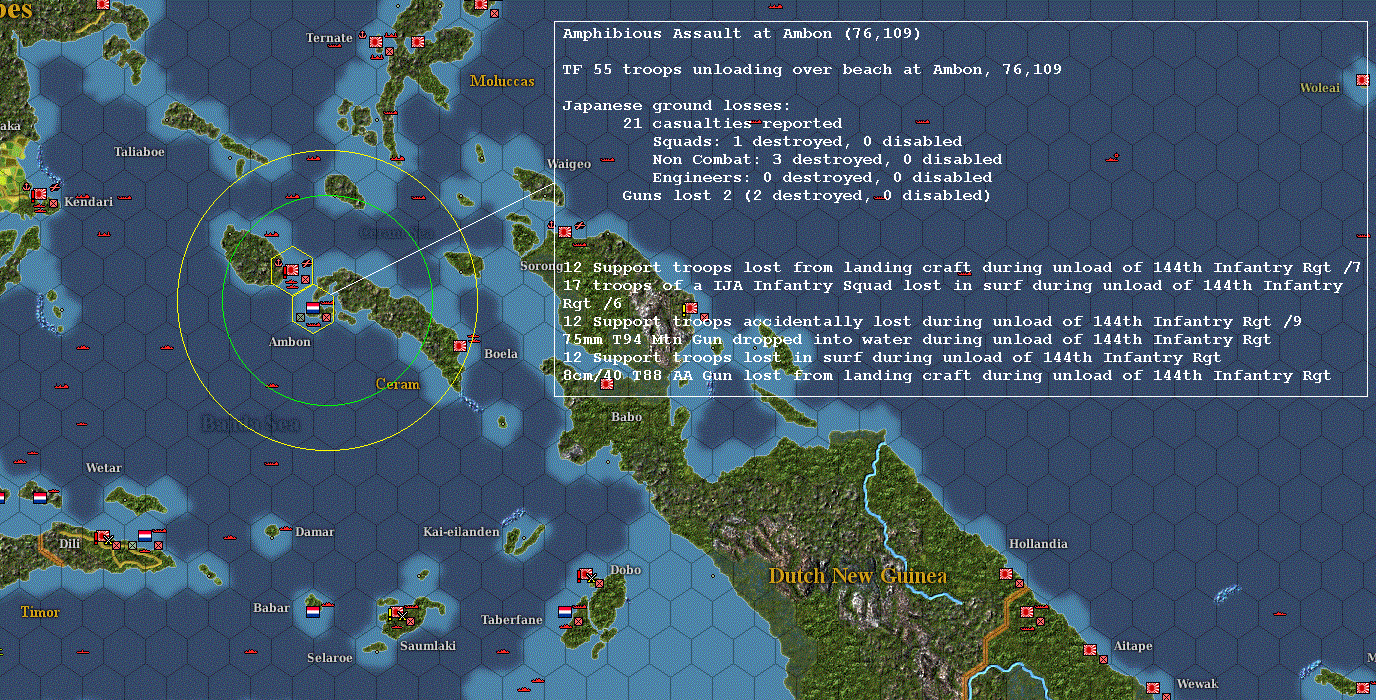Click 'TF 55 troops unloading over beach' line
This screenshot has height=700, width=1376.
coord(812,70)
